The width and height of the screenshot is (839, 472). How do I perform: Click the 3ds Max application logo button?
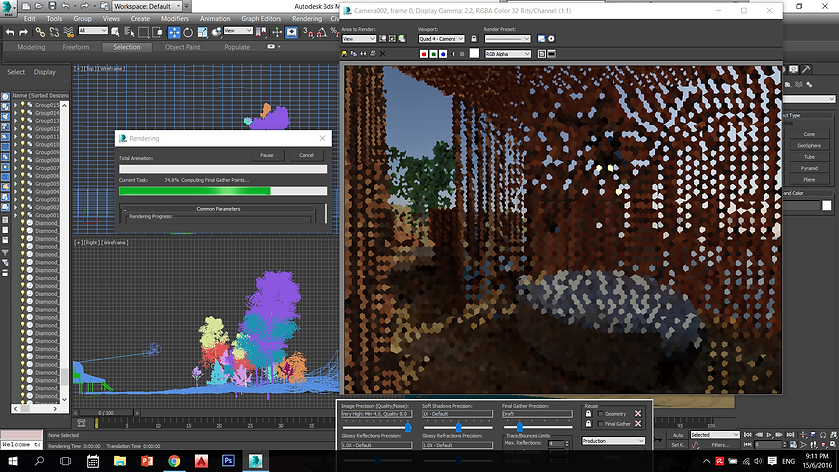(7, 7)
